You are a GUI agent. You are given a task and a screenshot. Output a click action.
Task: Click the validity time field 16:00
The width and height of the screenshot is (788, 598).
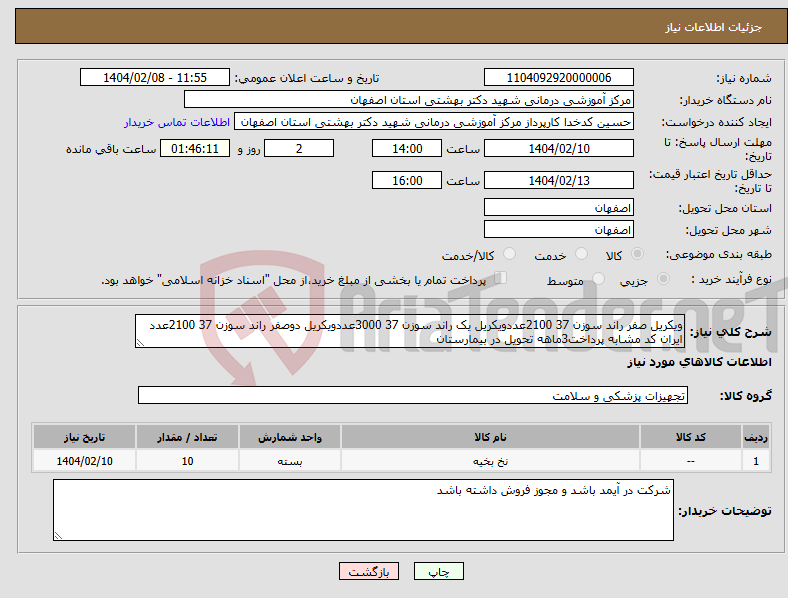[x=407, y=180]
